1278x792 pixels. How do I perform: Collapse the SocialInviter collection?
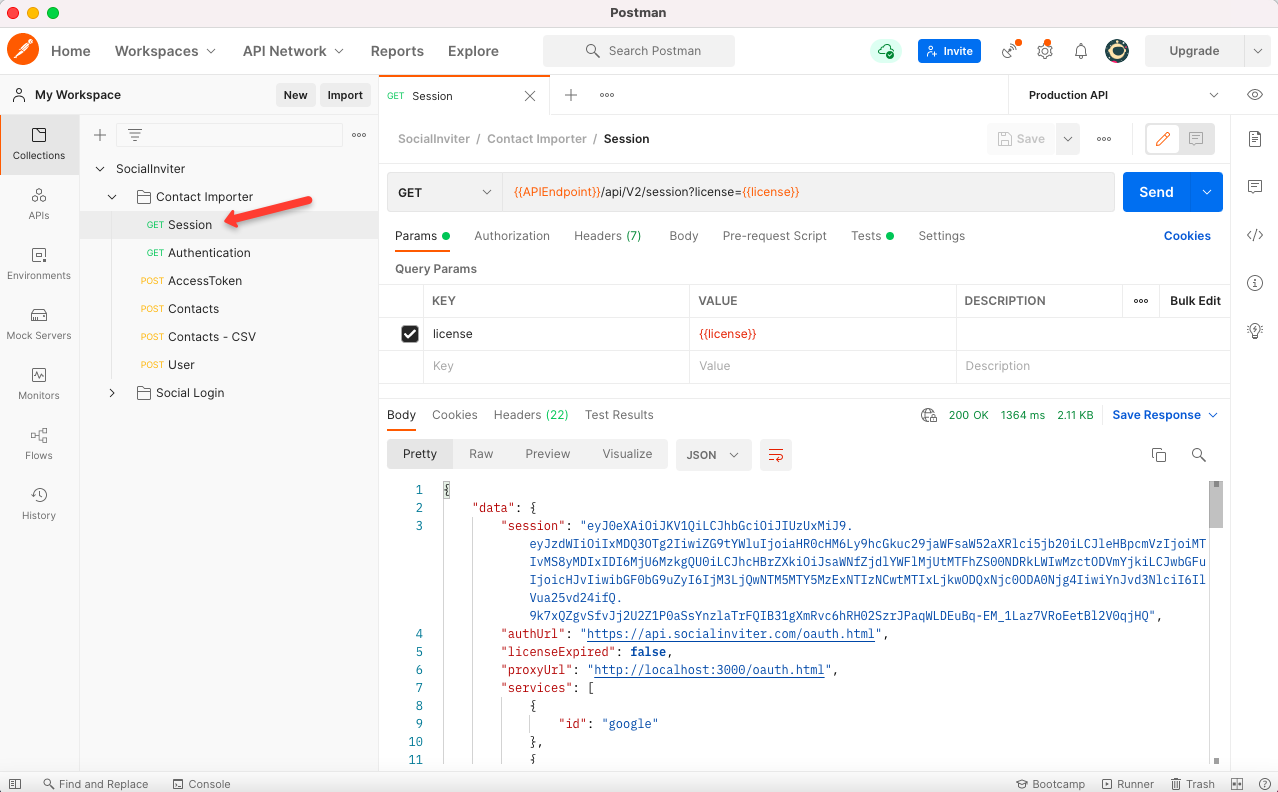coord(99,169)
